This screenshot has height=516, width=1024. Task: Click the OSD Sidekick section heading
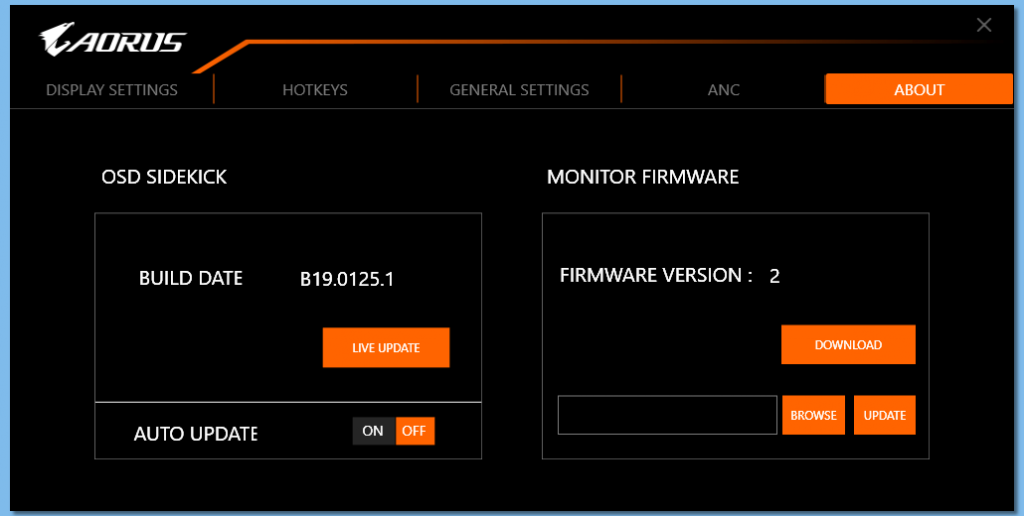point(164,177)
